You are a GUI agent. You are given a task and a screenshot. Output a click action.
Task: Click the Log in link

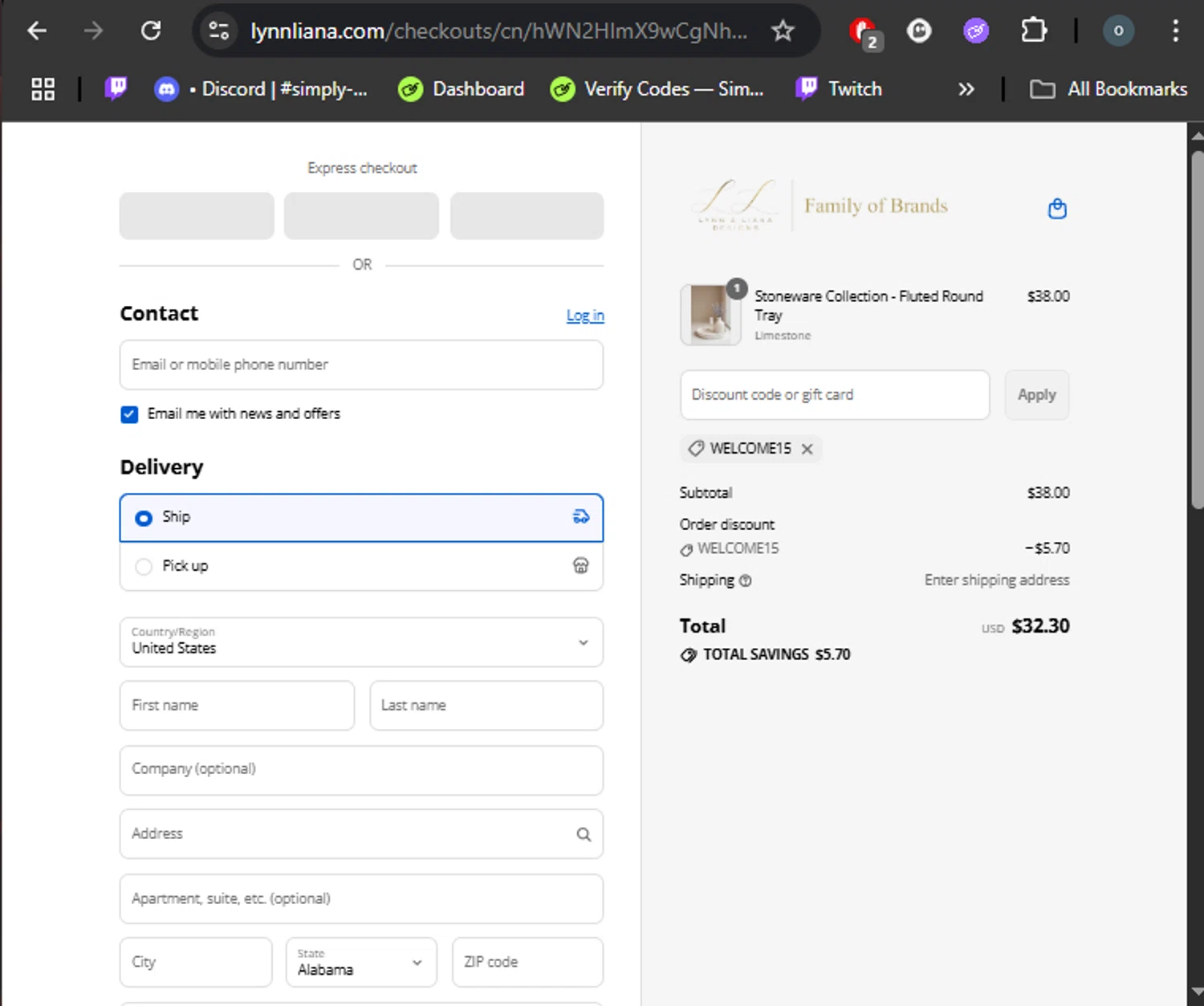click(585, 316)
